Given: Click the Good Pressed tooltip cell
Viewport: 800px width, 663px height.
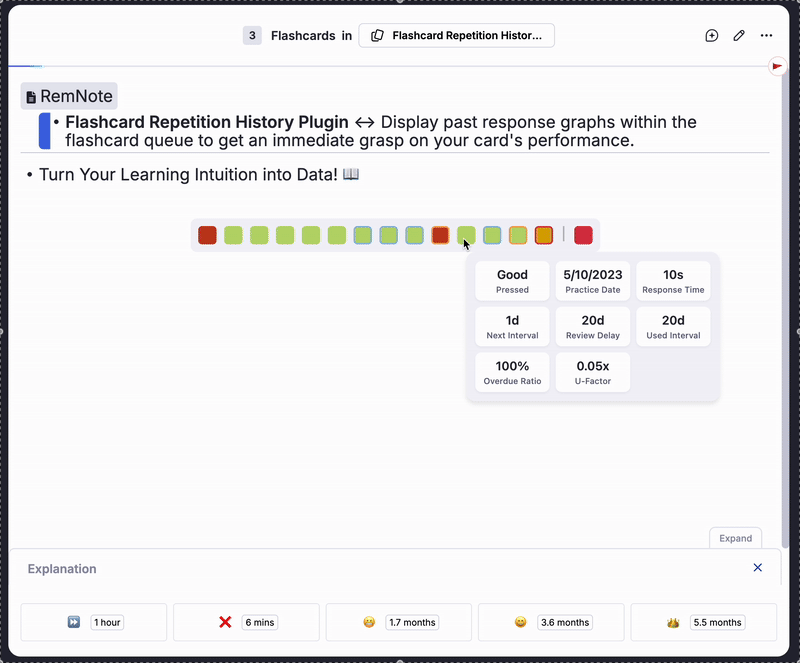Looking at the screenshot, I should (512, 281).
